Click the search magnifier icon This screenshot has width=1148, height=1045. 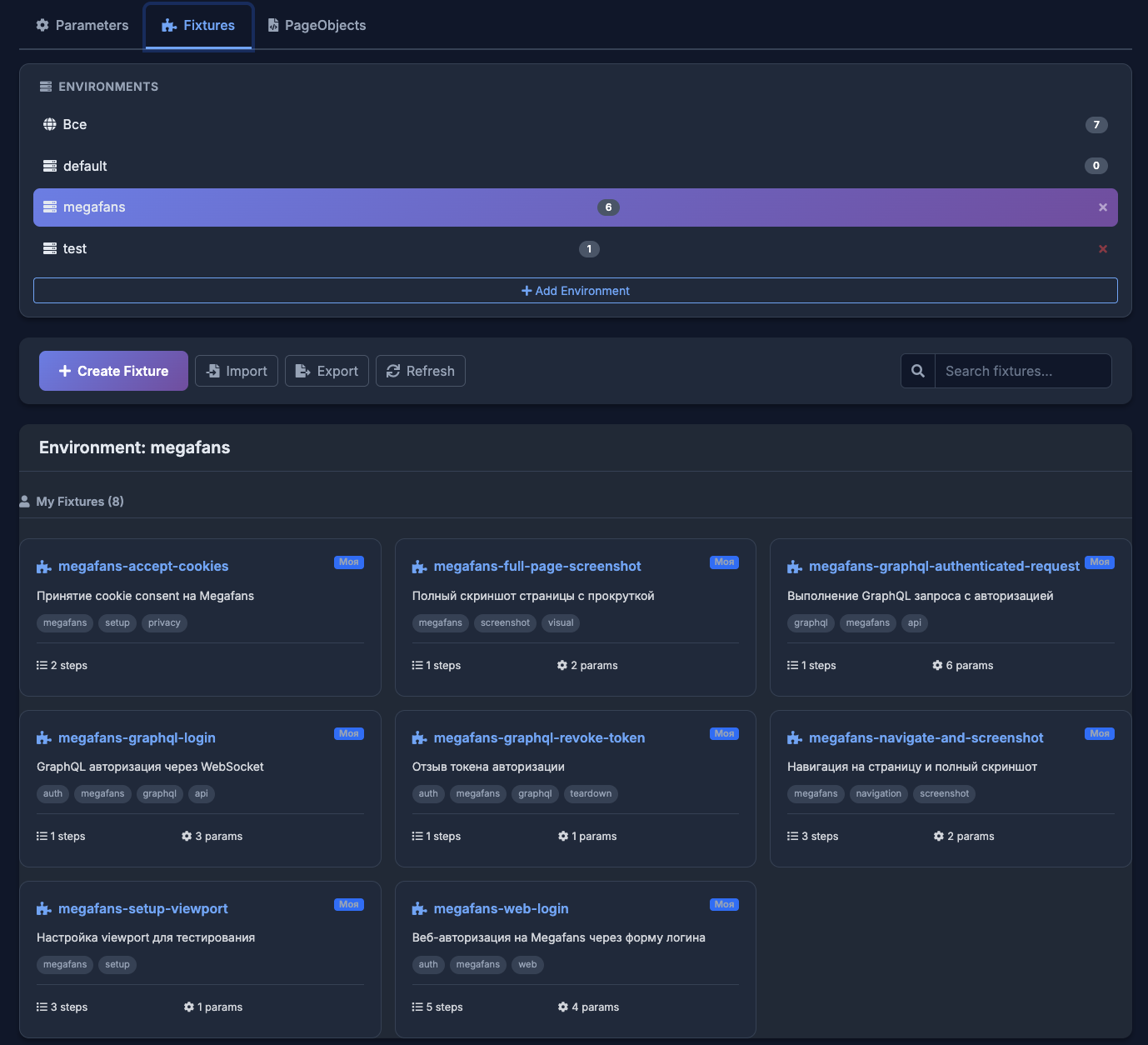[x=917, y=371]
